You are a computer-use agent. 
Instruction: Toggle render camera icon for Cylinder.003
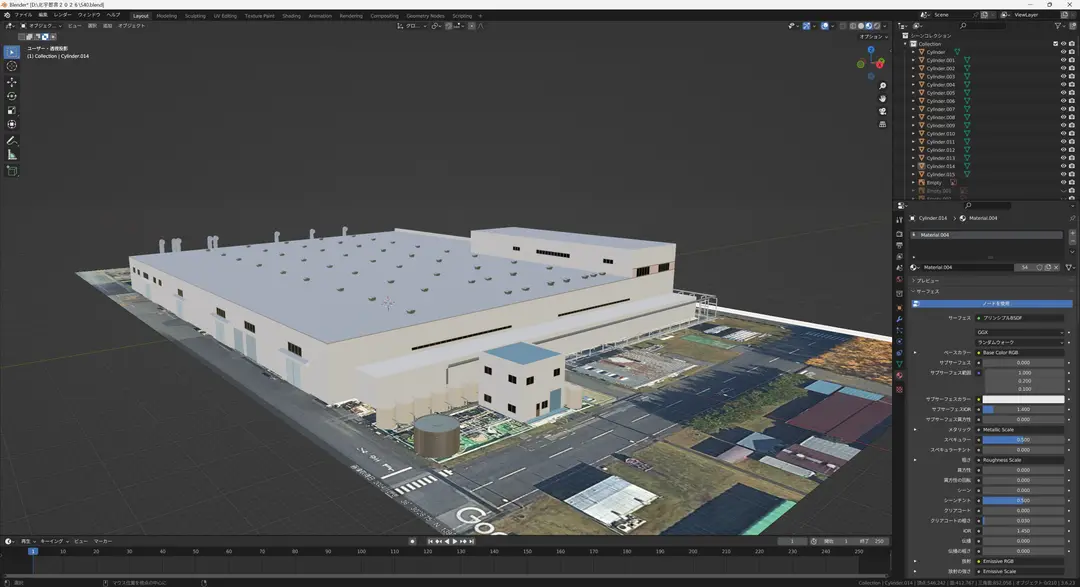coord(1072,76)
